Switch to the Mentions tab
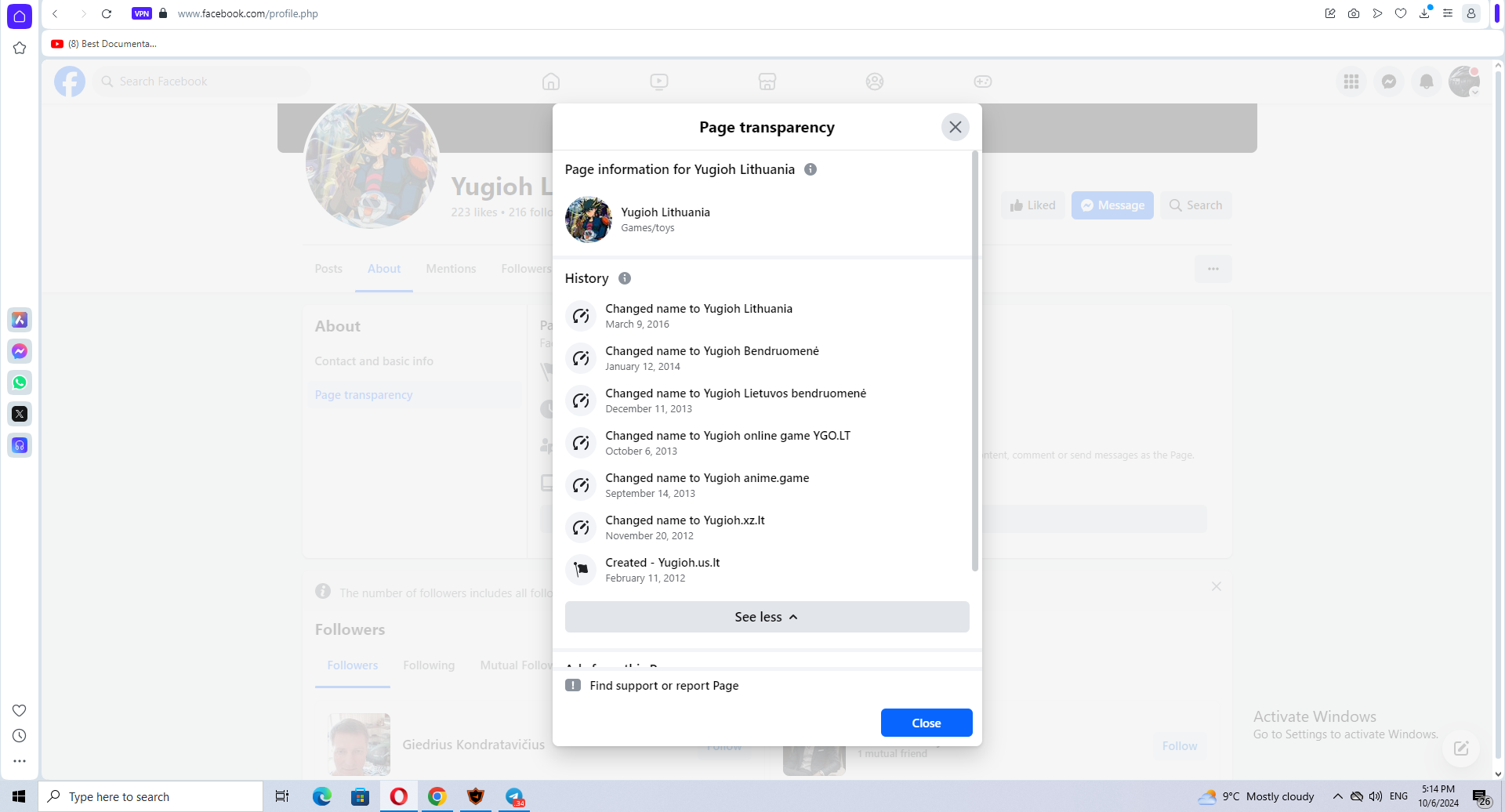 tap(451, 269)
